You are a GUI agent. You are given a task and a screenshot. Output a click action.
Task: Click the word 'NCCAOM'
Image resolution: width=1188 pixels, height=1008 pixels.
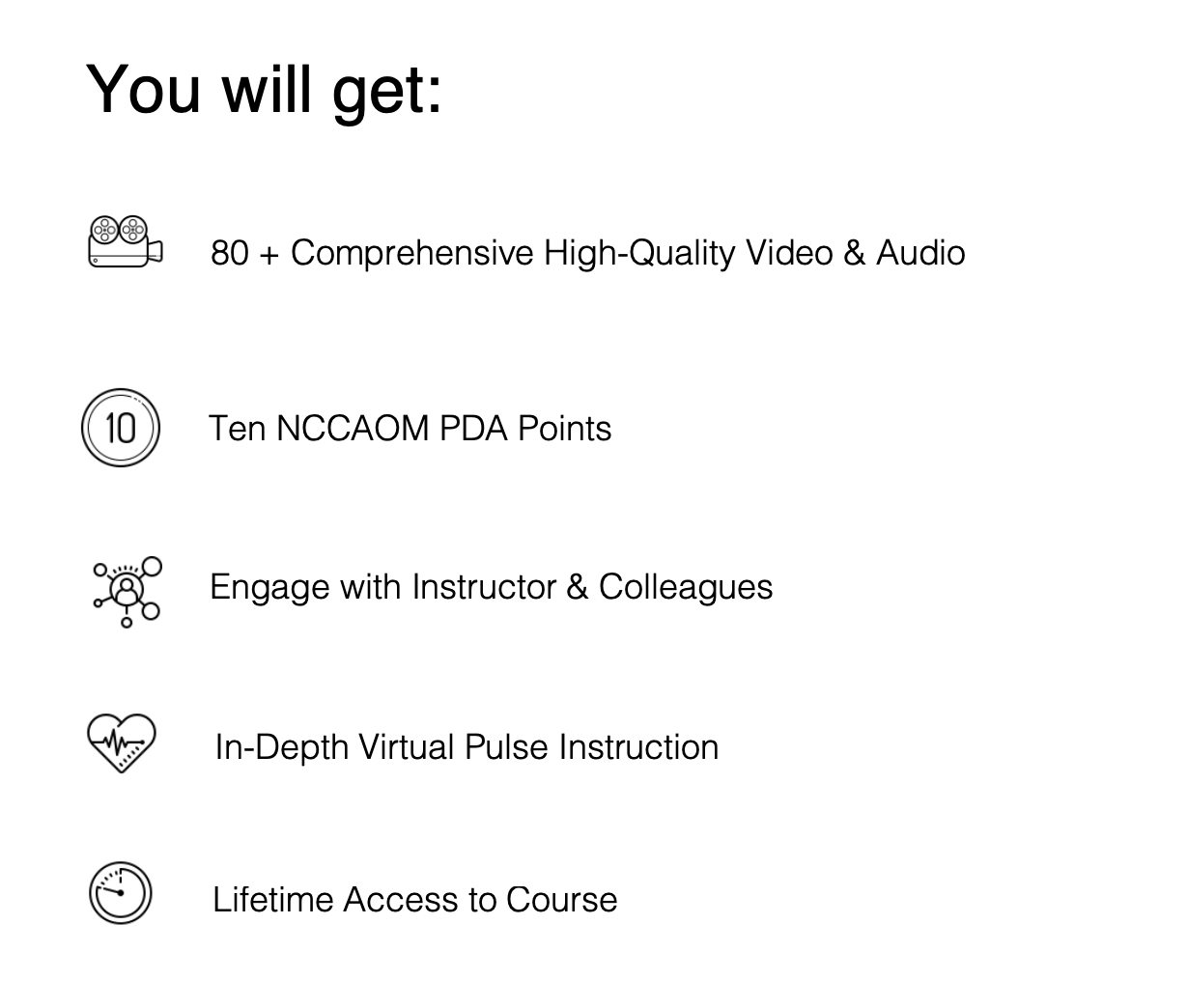coord(353,429)
